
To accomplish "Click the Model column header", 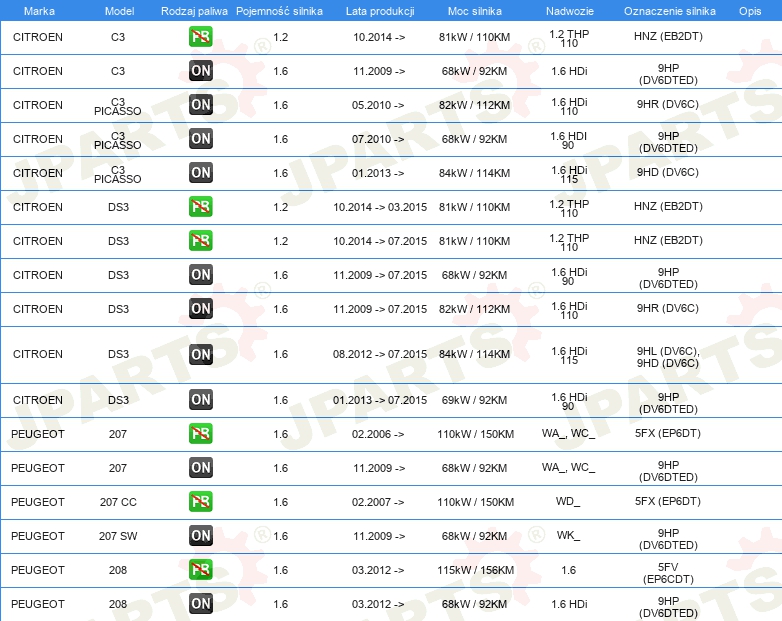I will point(119,11).
